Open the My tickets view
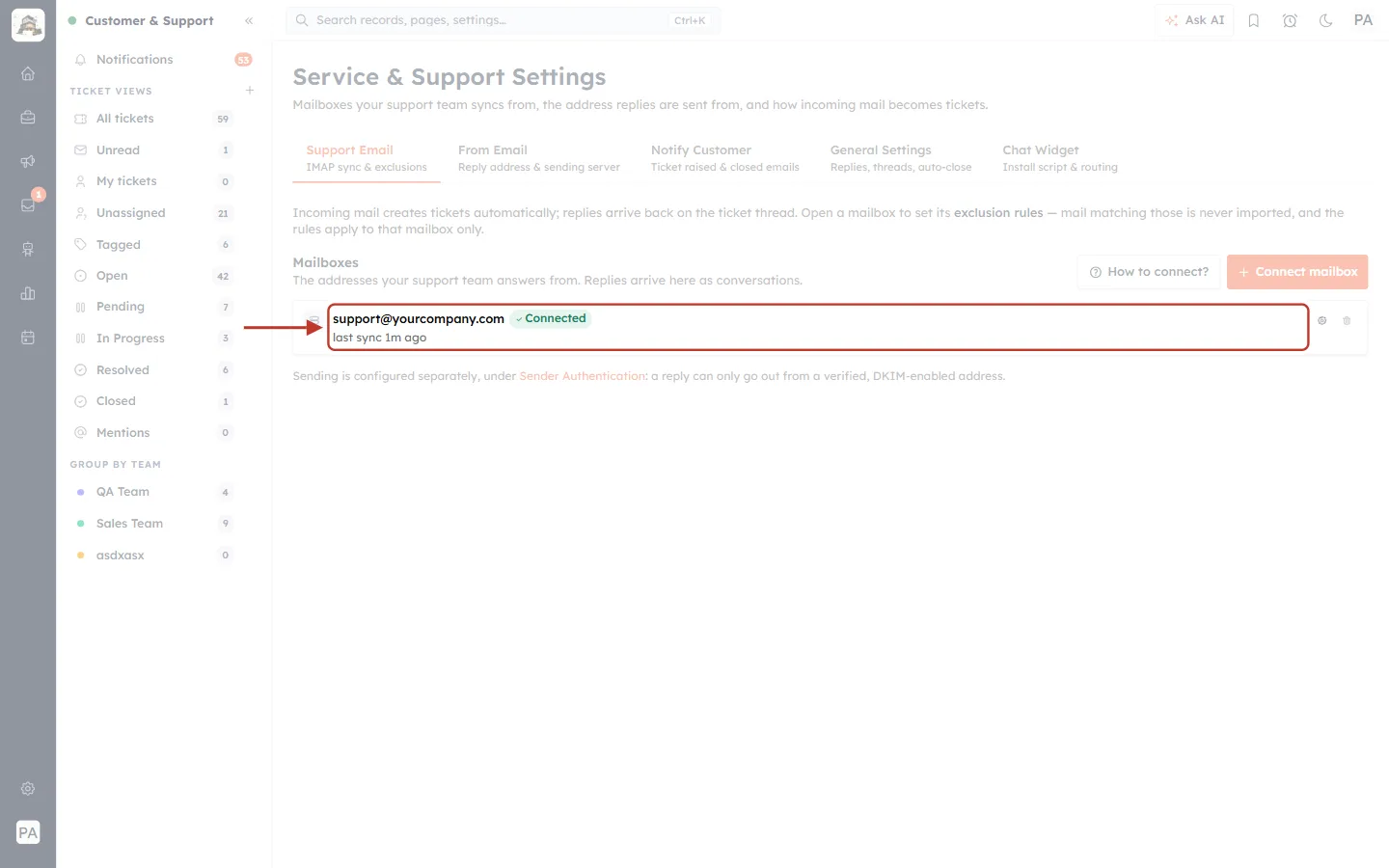 click(x=154, y=181)
